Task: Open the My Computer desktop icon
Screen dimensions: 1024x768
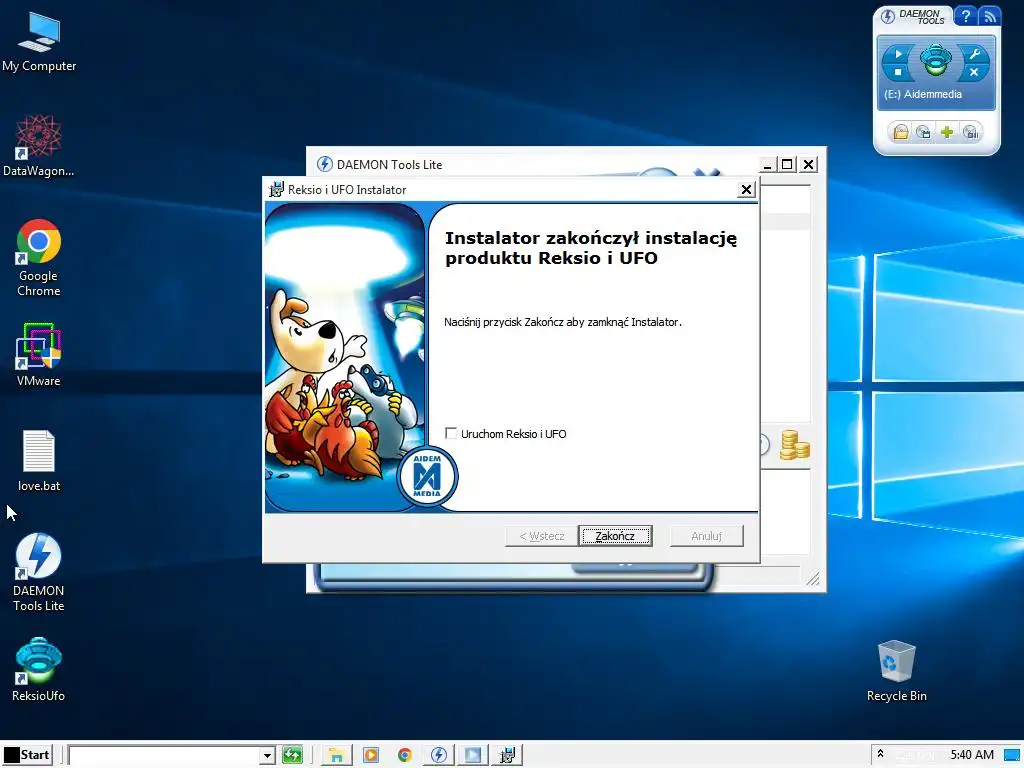Action: click(x=39, y=41)
